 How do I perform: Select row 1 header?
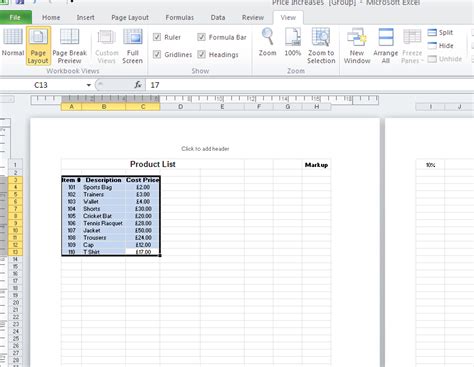pos(15,165)
